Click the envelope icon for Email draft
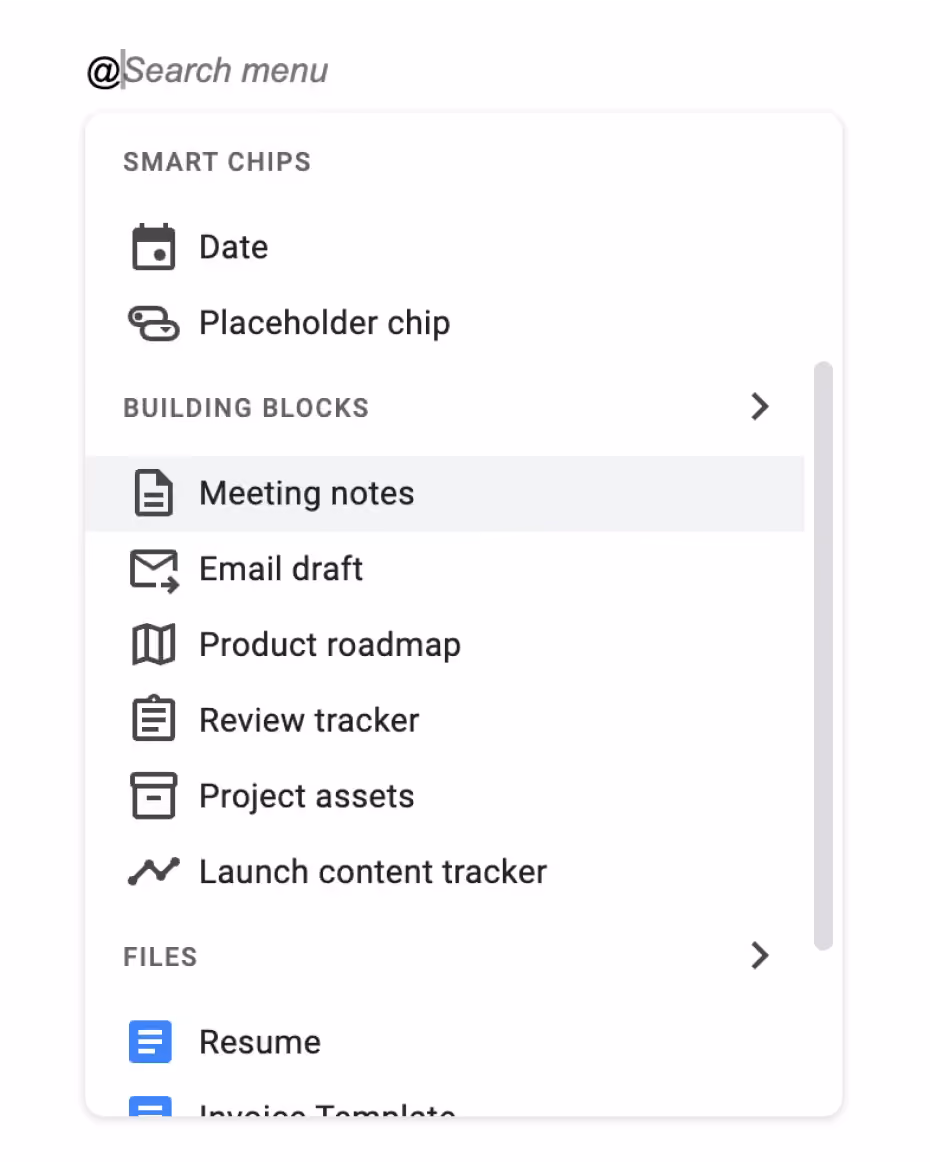 point(154,571)
